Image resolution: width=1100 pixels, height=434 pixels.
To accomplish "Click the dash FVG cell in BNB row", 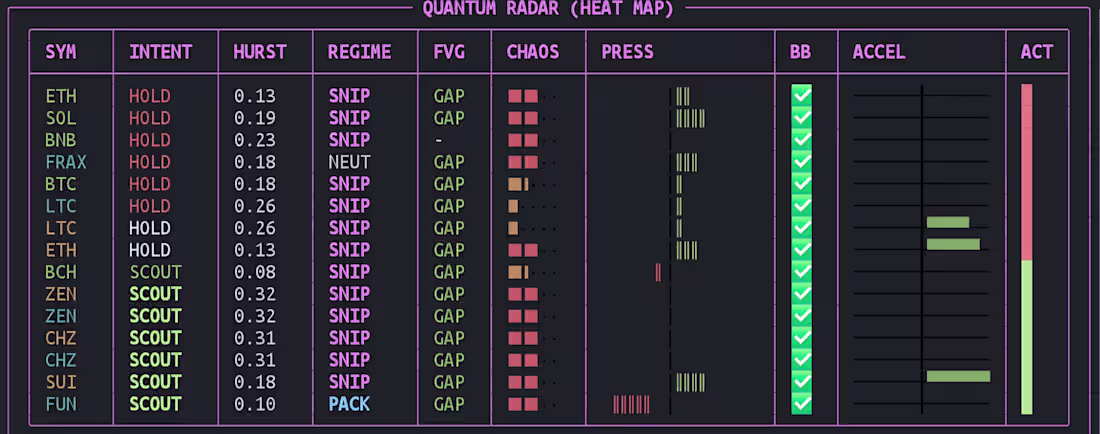I will pos(438,140).
